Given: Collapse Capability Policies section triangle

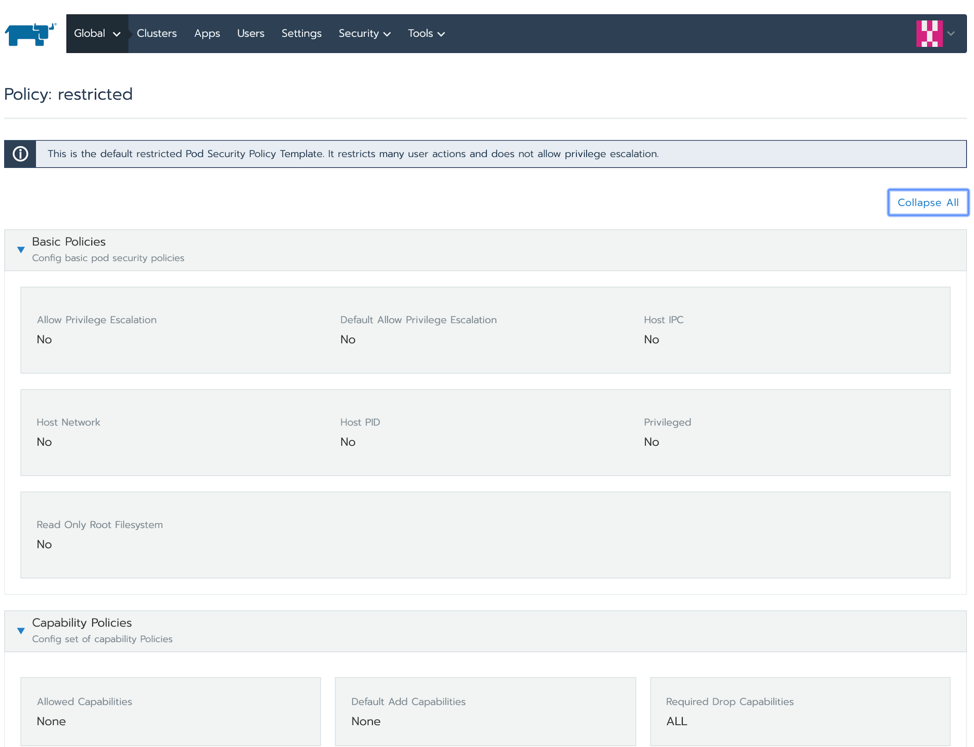Looking at the screenshot, I should coord(21,631).
